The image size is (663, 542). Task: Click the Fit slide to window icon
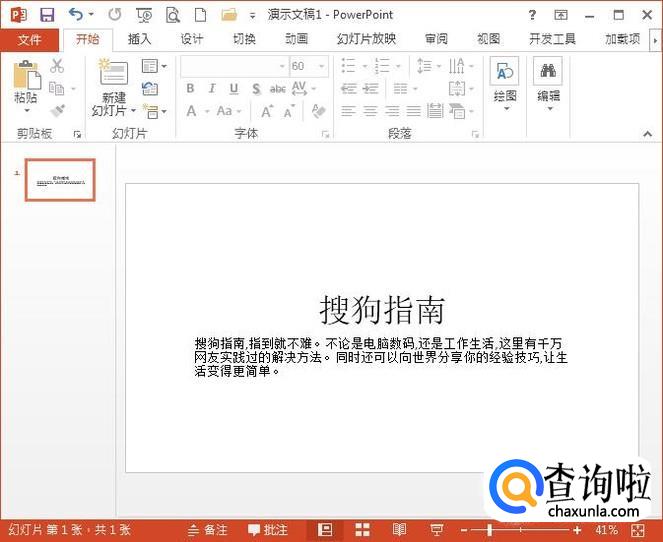click(x=638, y=529)
